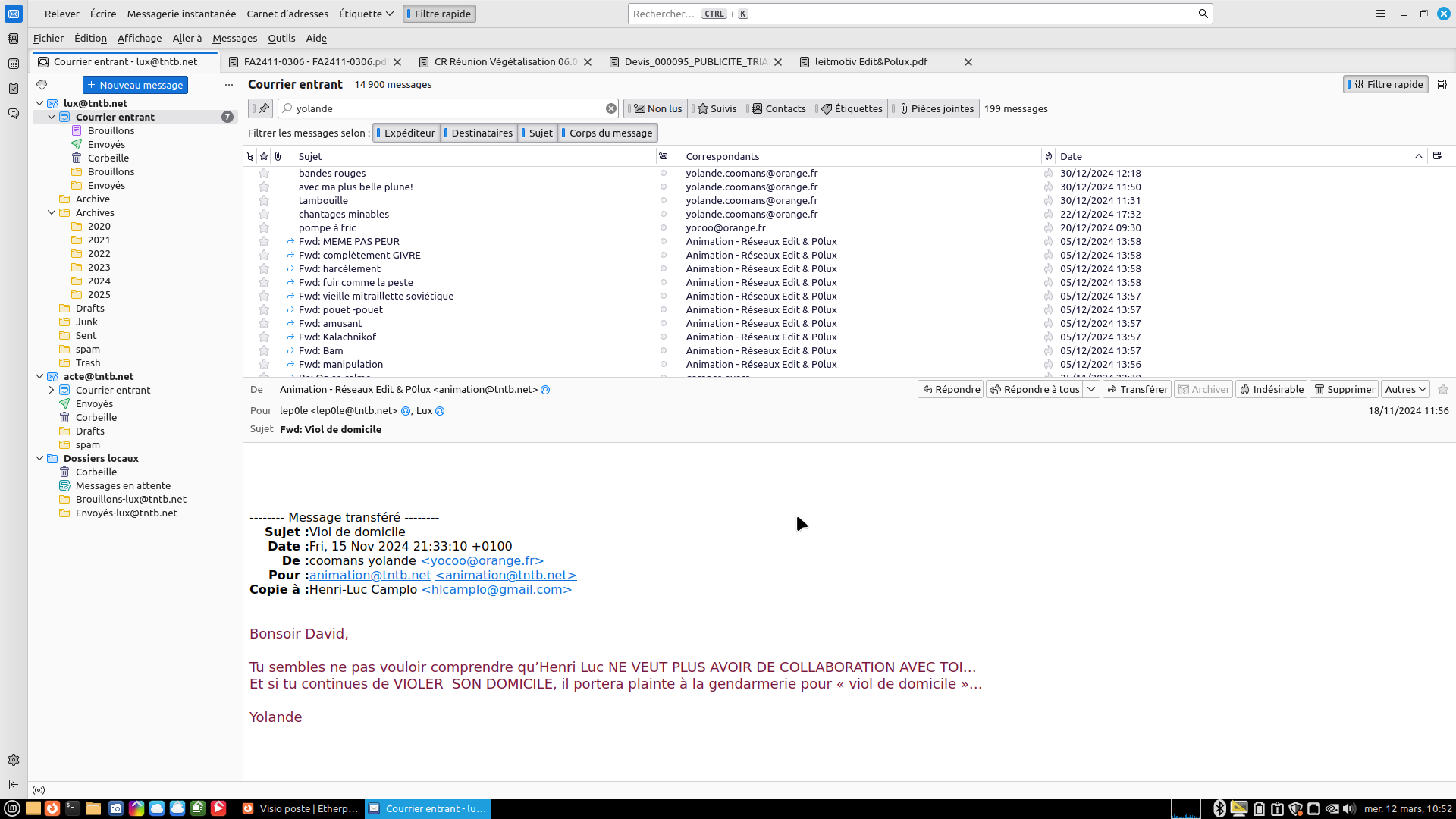The width and height of the screenshot is (1456, 819).
Task: Collapse the Archives folder tree
Action: click(52, 213)
